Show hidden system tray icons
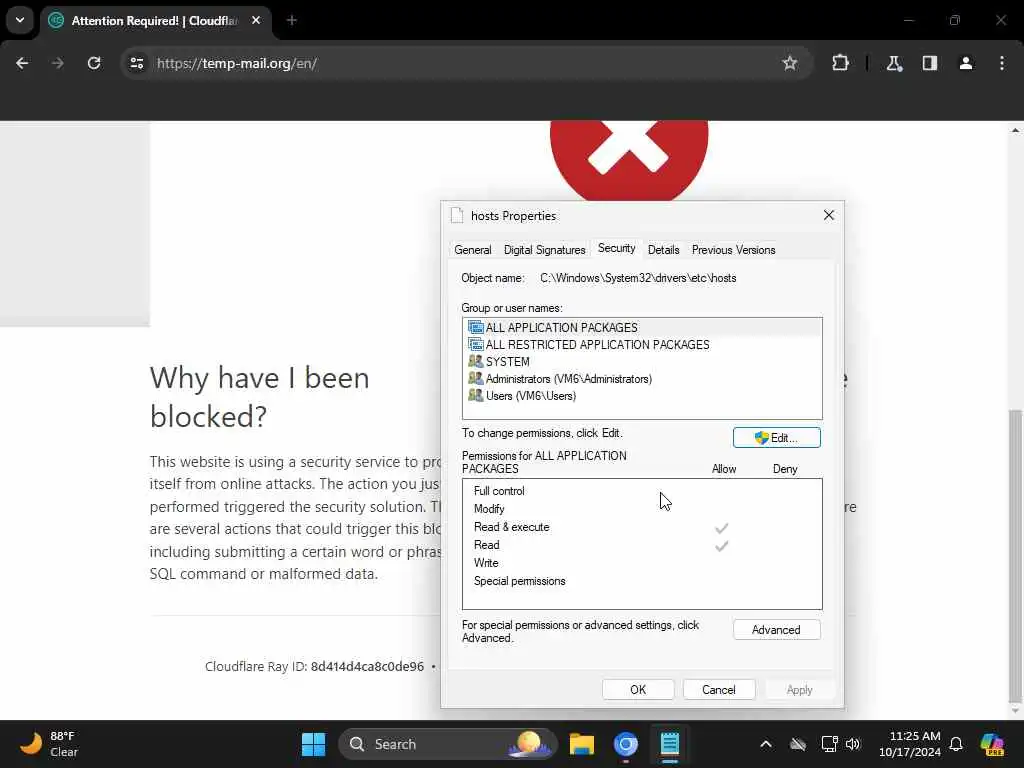This screenshot has height=768, width=1024. [x=765, y=744]
